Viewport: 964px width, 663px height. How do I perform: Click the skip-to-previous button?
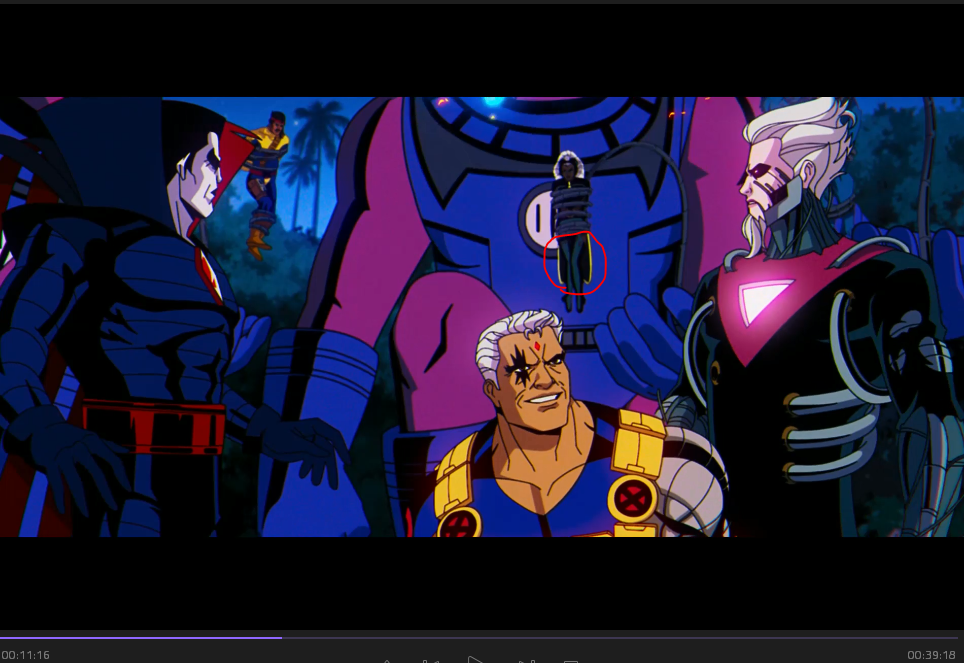point(431,660)
